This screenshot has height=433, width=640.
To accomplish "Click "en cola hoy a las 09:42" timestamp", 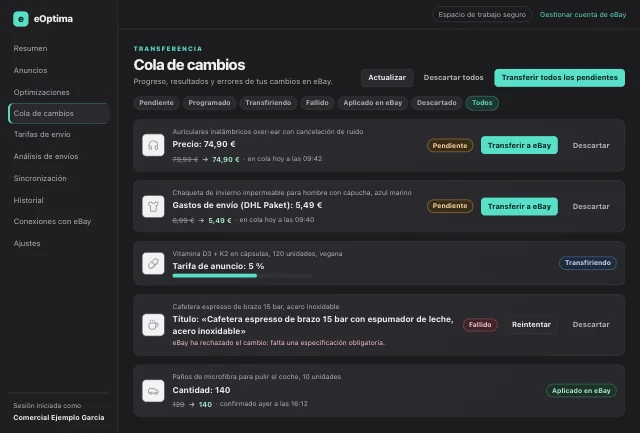I will click(x=284, y=159).
